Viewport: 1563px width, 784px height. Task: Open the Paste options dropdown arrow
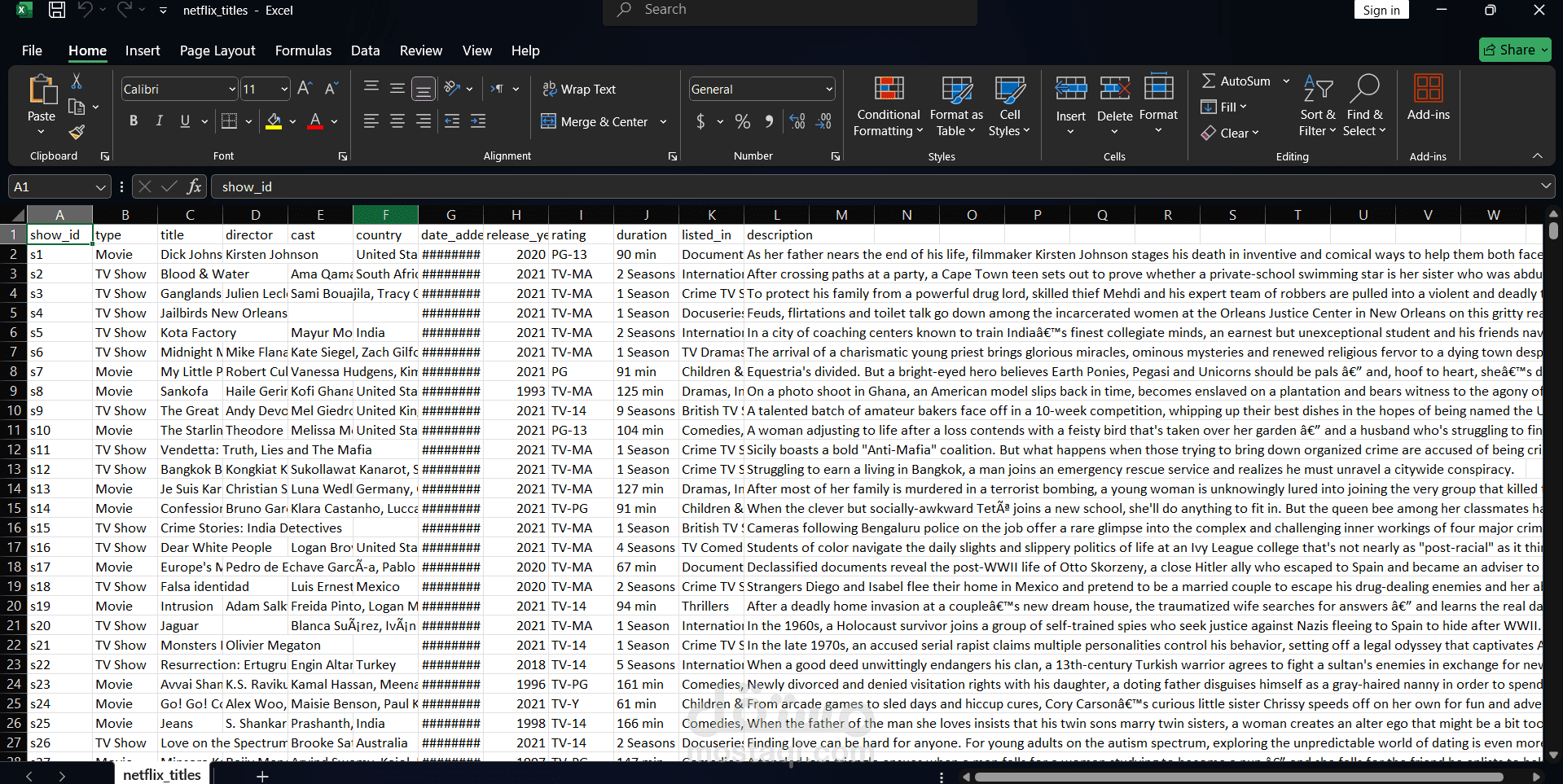click(42, 131)
